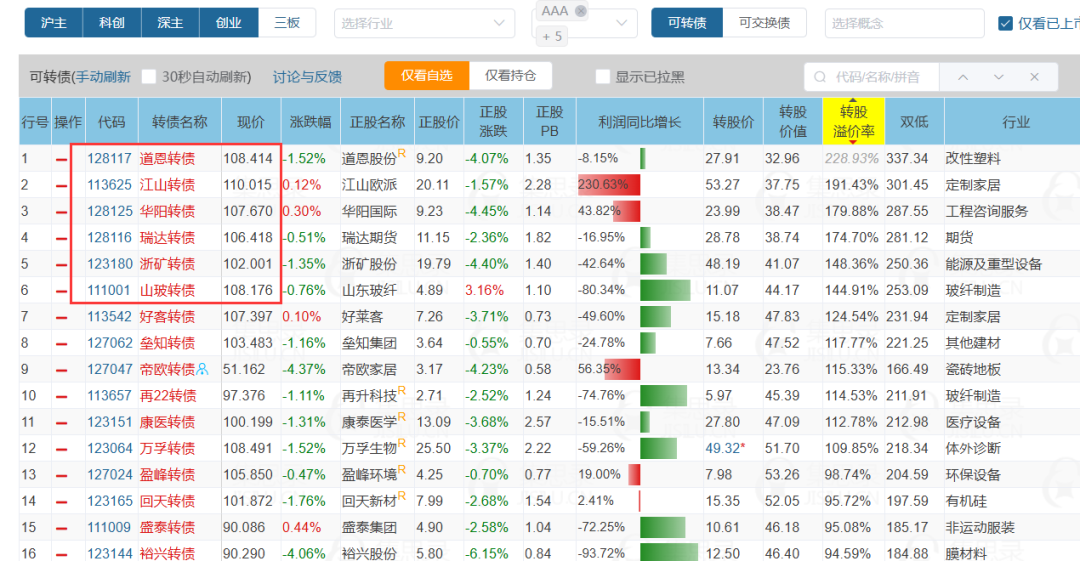Focus the 选择概念 input field
Screen dimensions: 1080x561
click(904, 23)
